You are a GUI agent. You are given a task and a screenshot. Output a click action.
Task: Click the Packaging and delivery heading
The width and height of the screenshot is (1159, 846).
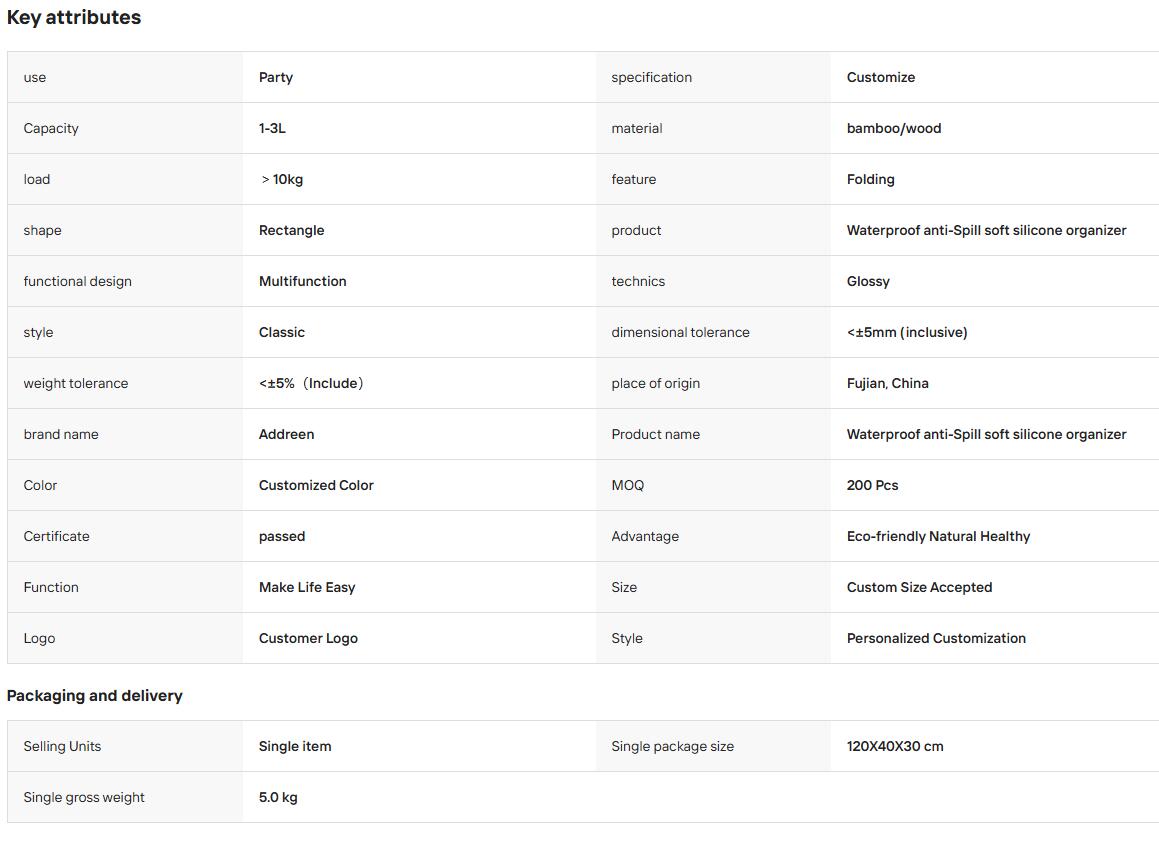(95, 695)
